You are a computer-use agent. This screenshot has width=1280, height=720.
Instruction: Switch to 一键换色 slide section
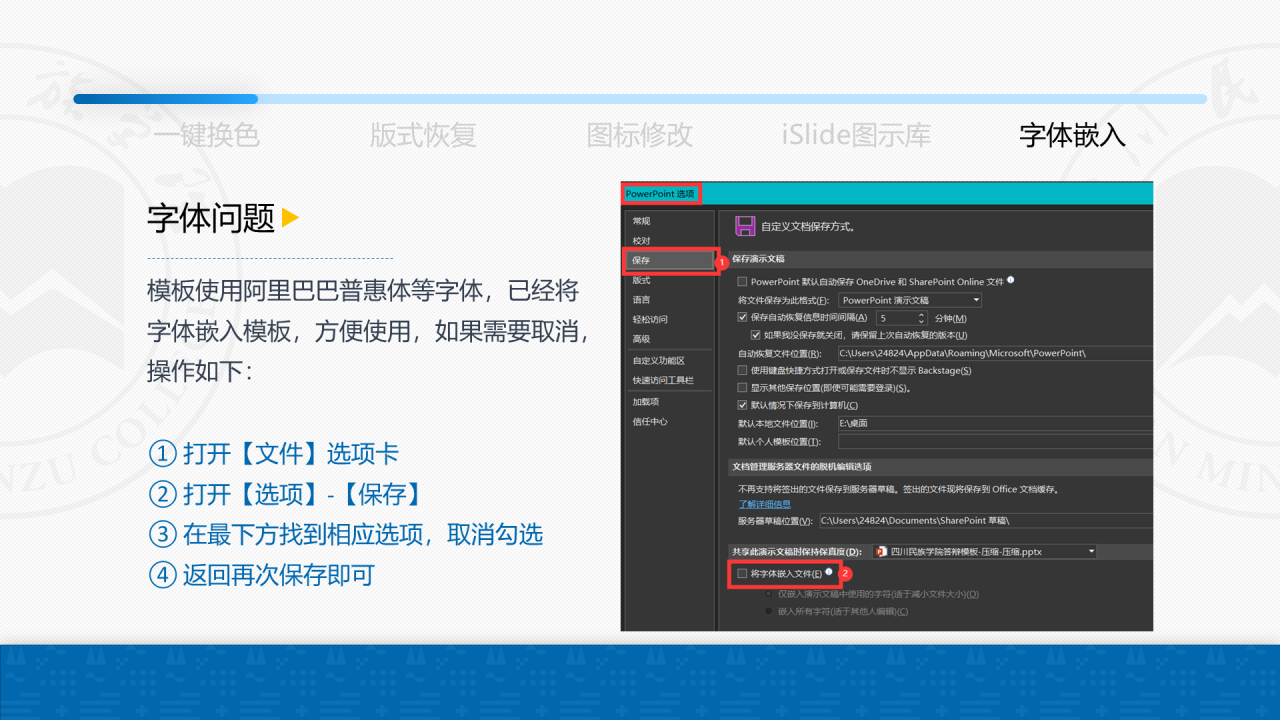(x=207, y=135)
